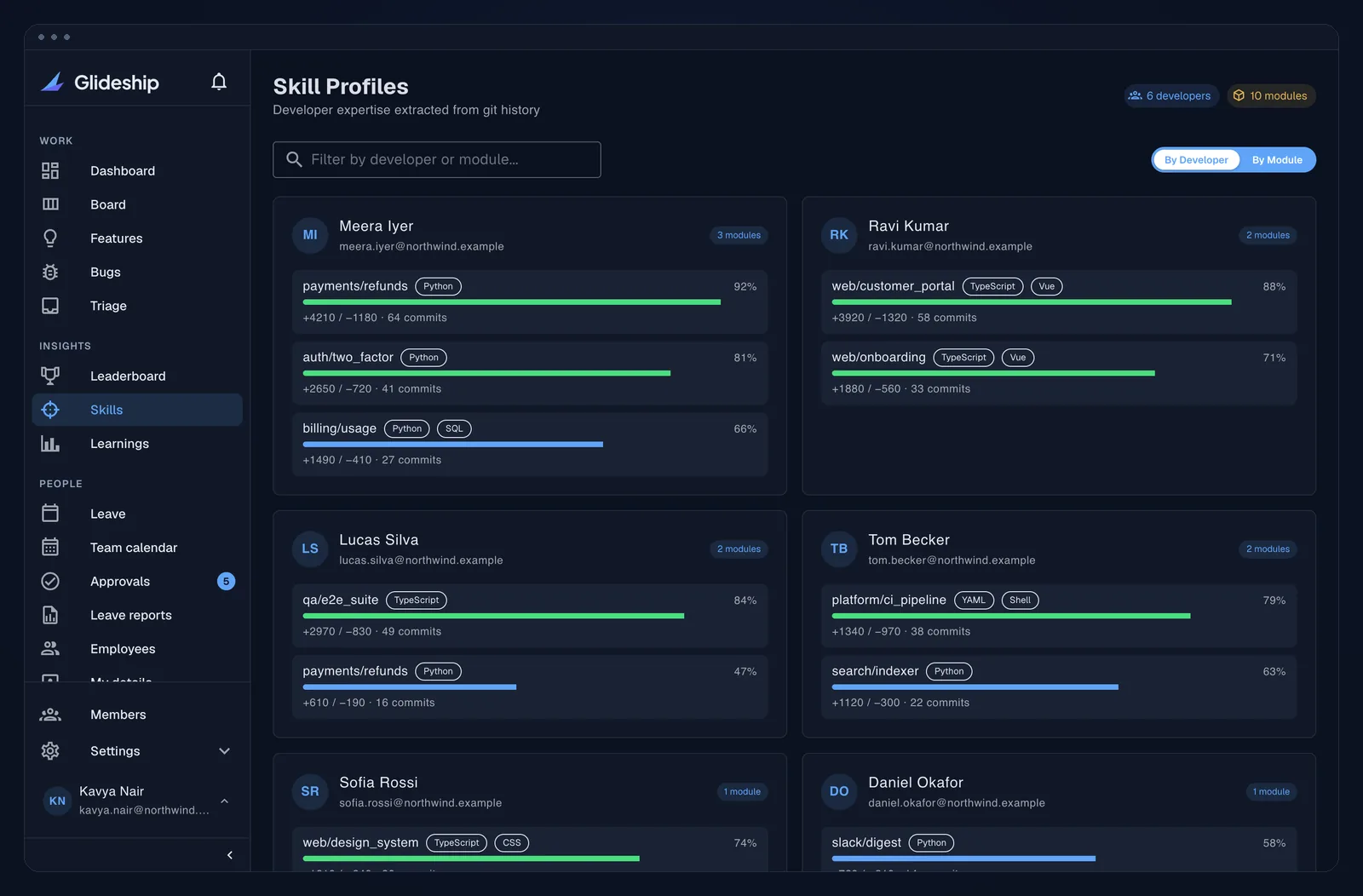Screen dimensions: 1363x896
Task: Focus the developer or module filter field
Action: 436,159
